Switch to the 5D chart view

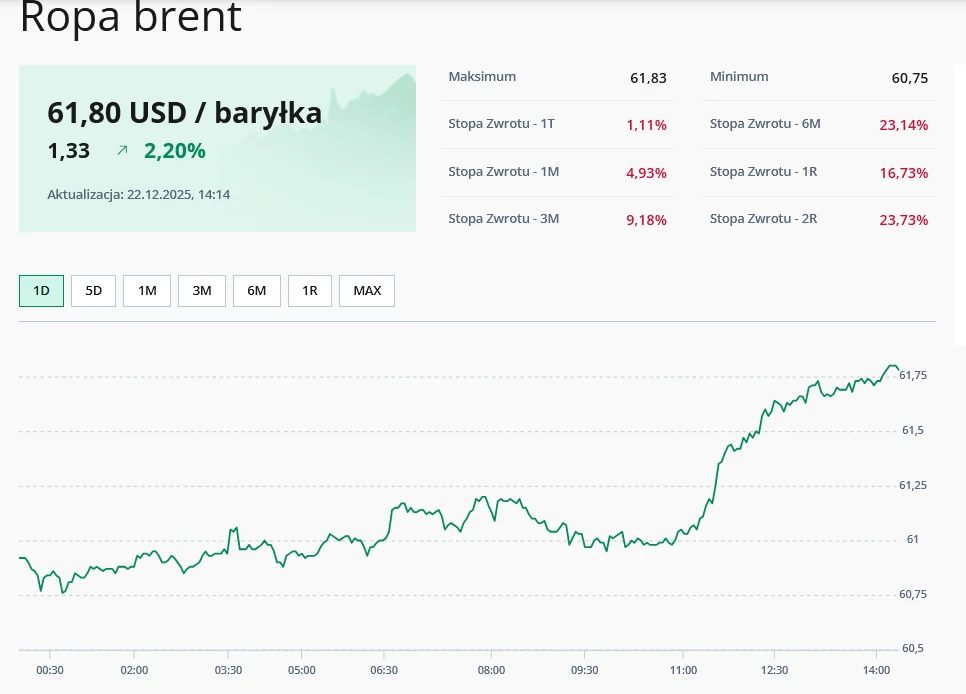[x=93, y=290]
